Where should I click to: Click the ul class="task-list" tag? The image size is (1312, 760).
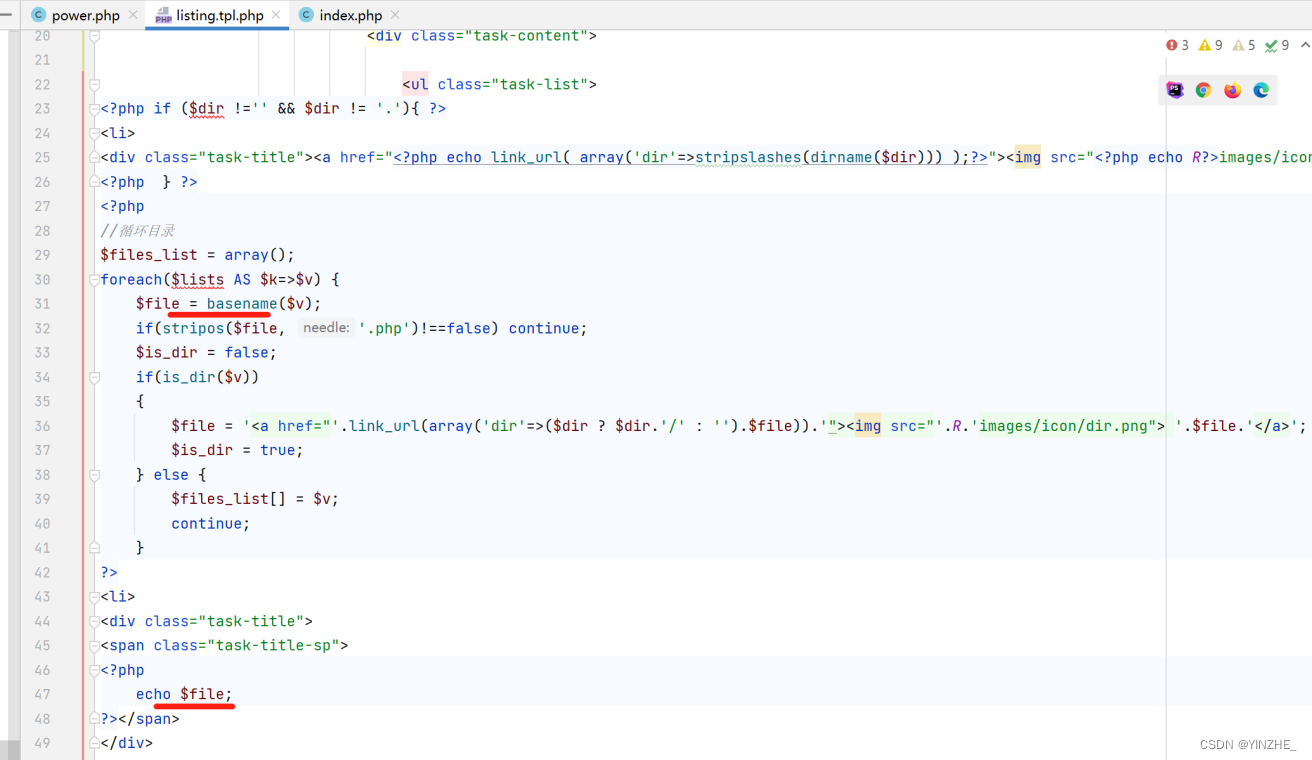(499, 84)
